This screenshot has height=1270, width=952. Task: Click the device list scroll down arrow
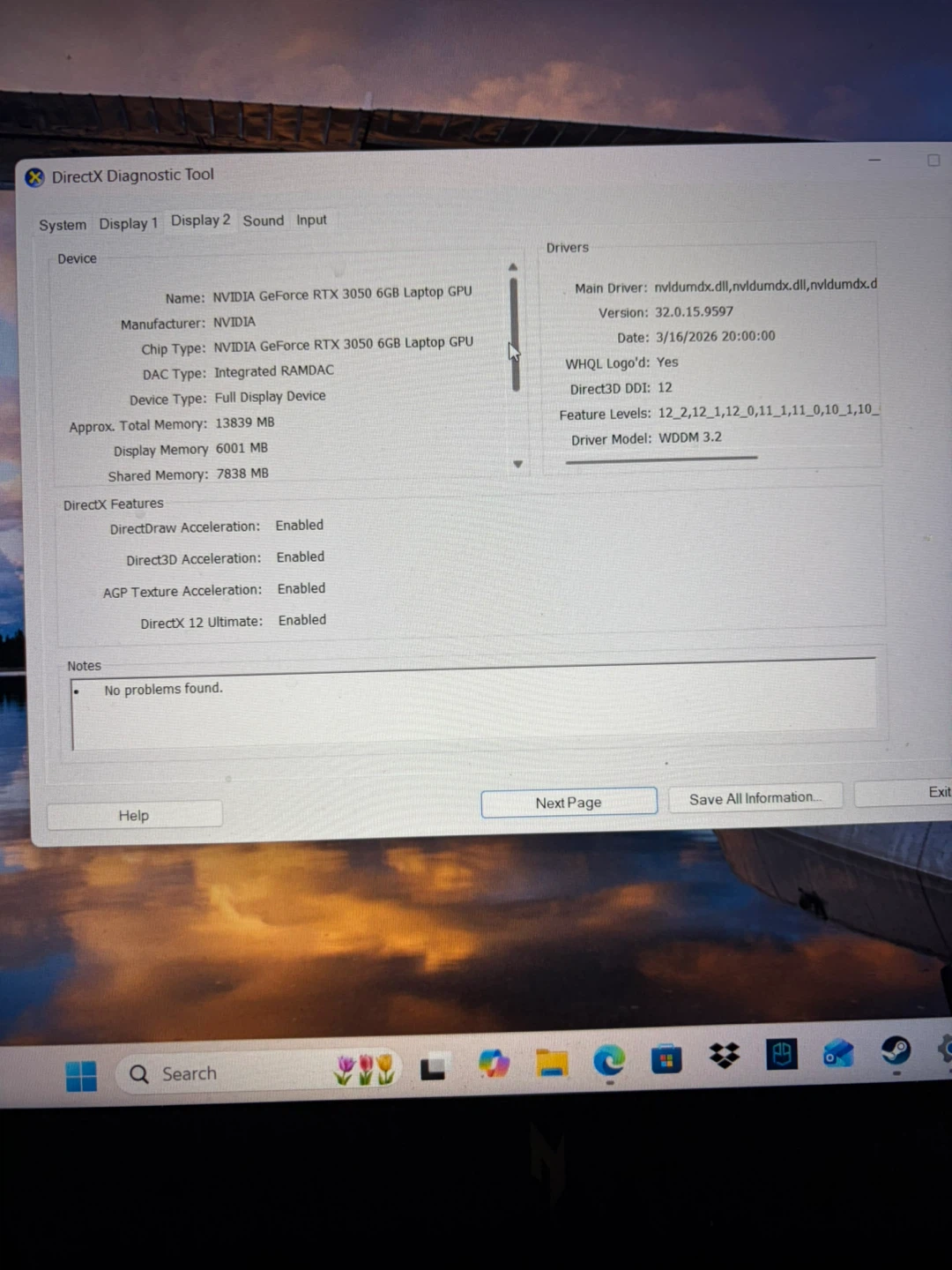tap(518, 464)
